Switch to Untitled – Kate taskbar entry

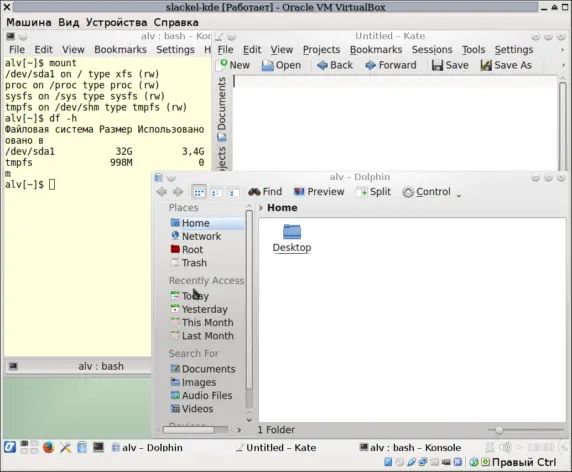pyautogui.click(x=276, y=448)
